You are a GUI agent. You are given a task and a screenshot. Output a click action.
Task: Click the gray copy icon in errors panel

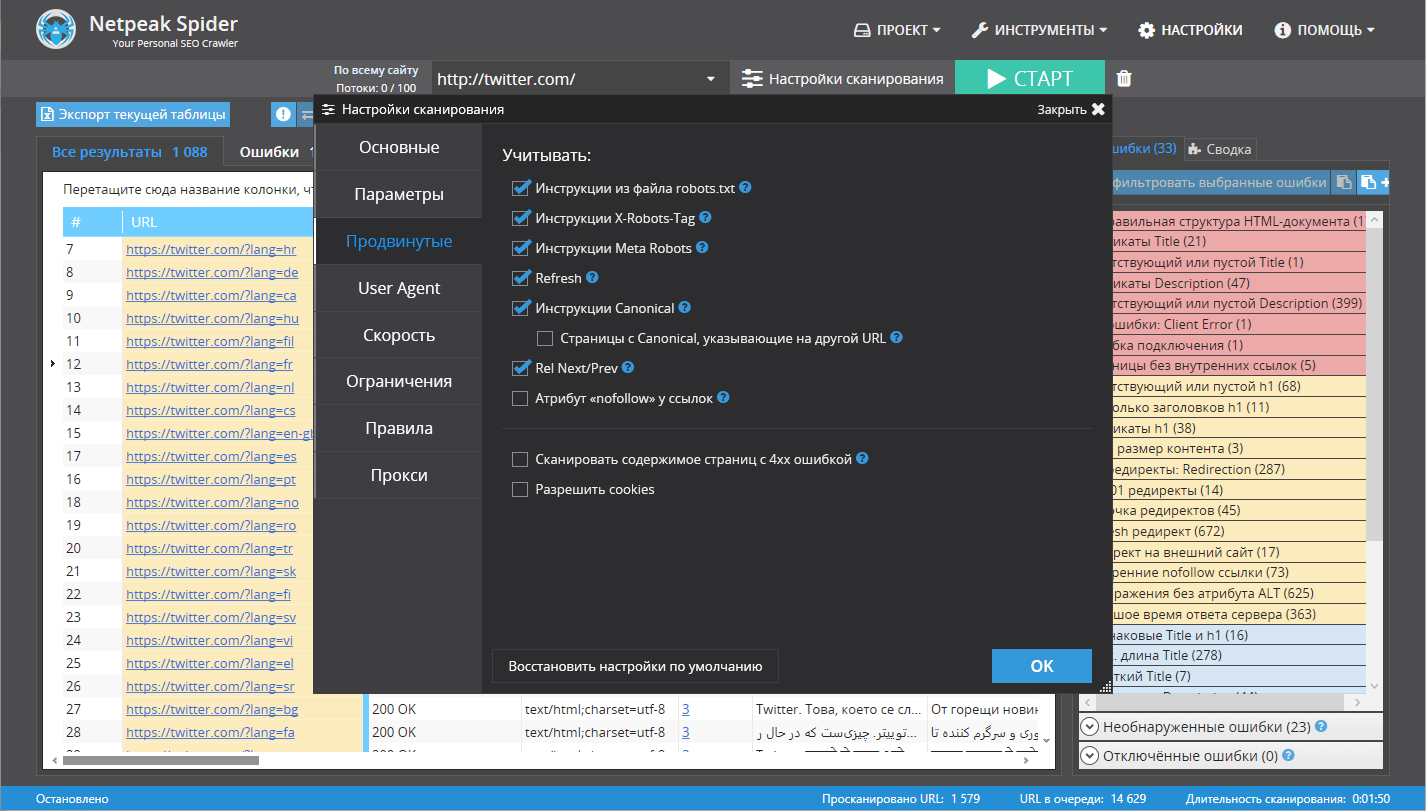[x=1345, y=182]
